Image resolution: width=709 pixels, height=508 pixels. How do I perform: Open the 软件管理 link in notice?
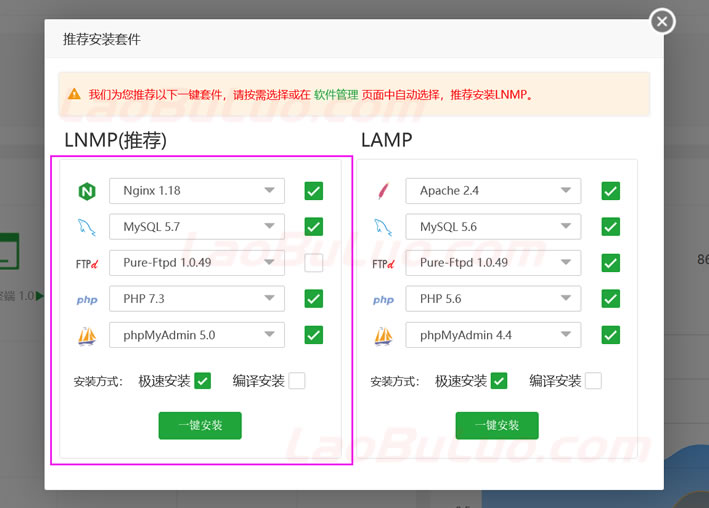(336, 95)
